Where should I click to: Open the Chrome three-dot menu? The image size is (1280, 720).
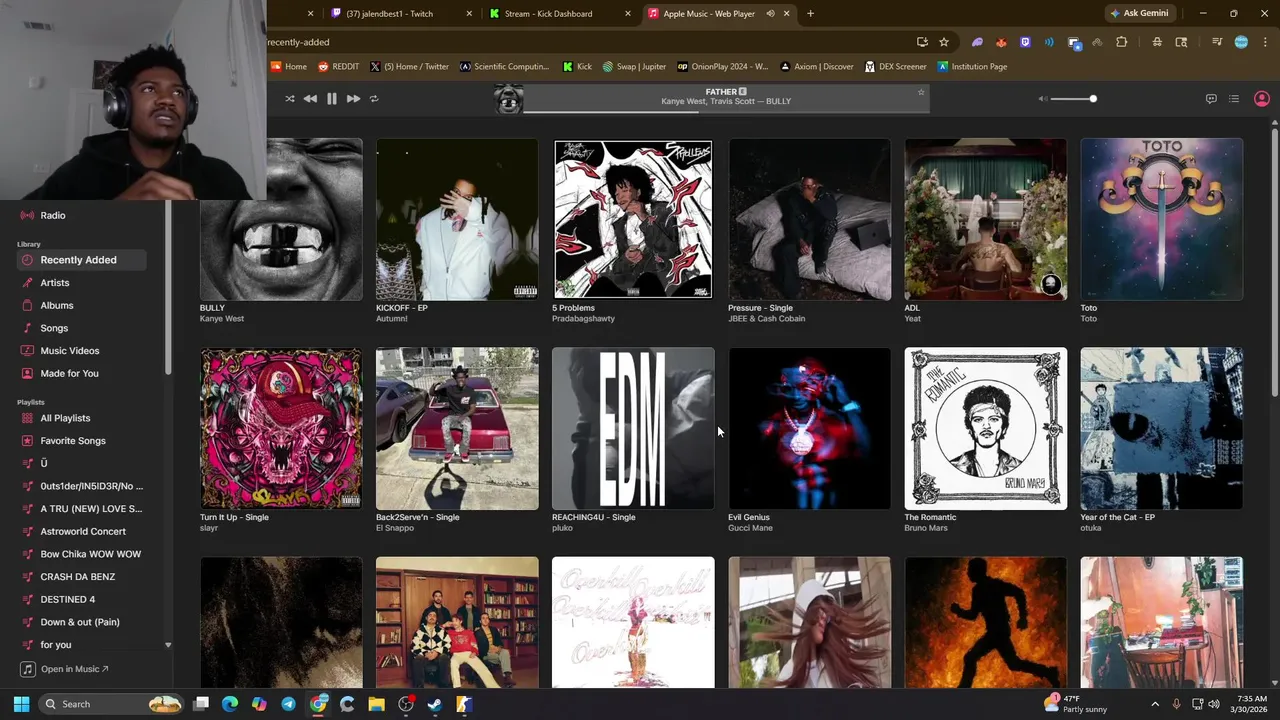[x=1265, y=42]
